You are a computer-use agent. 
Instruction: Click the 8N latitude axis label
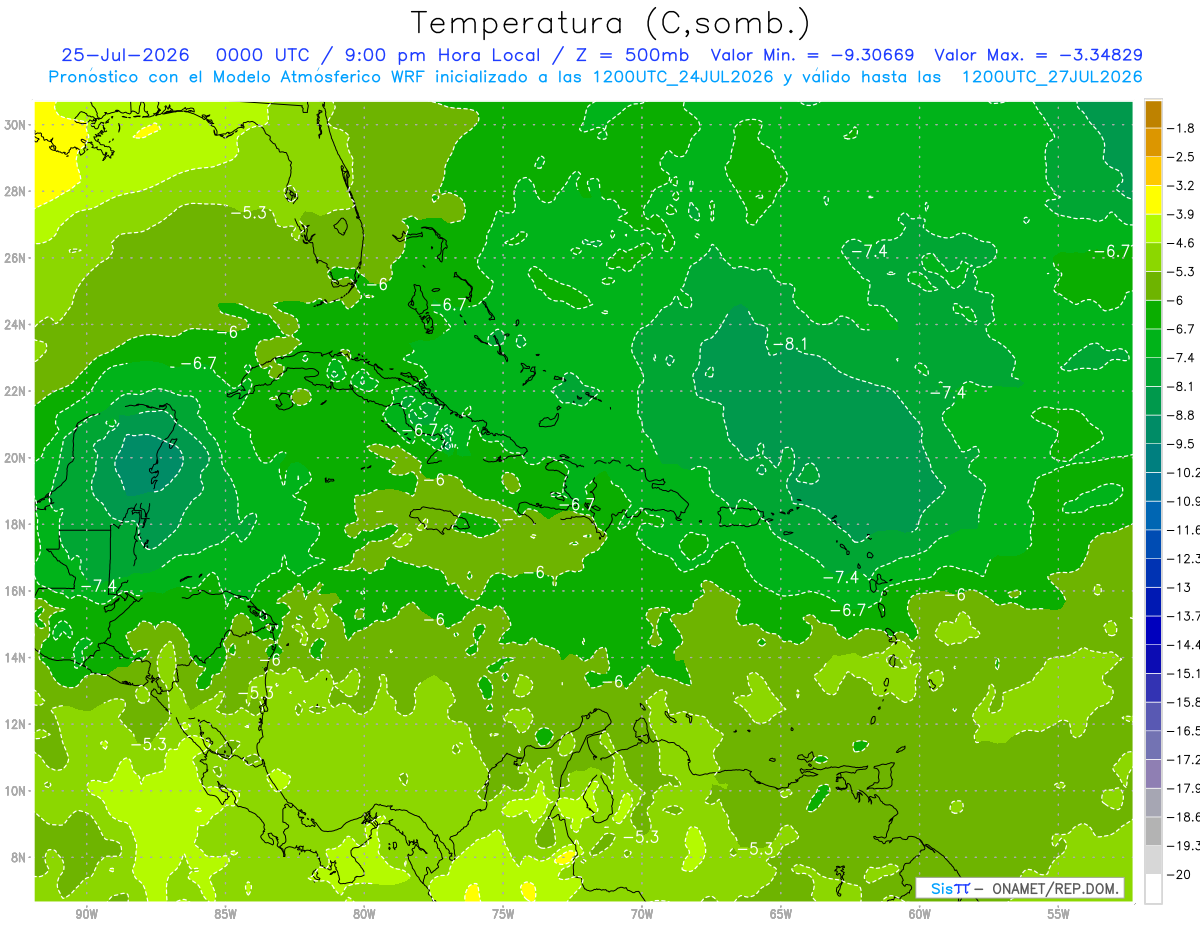pos(20,857)
